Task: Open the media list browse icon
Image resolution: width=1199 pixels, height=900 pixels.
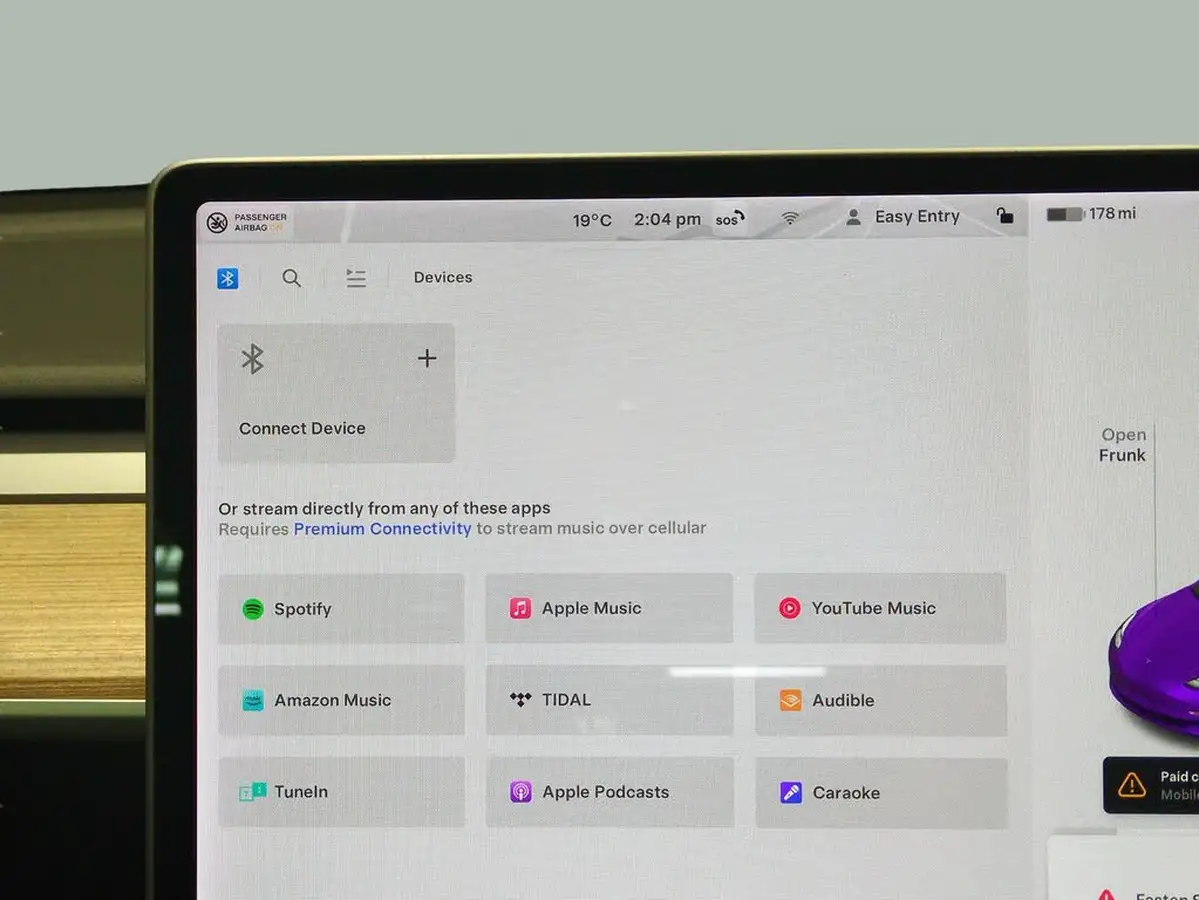Action: tap(356, 278)
